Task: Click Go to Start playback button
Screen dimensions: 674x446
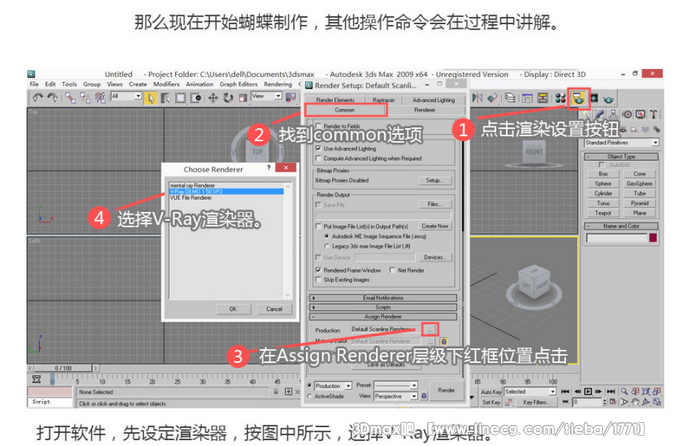Action: tap(565, 391)
